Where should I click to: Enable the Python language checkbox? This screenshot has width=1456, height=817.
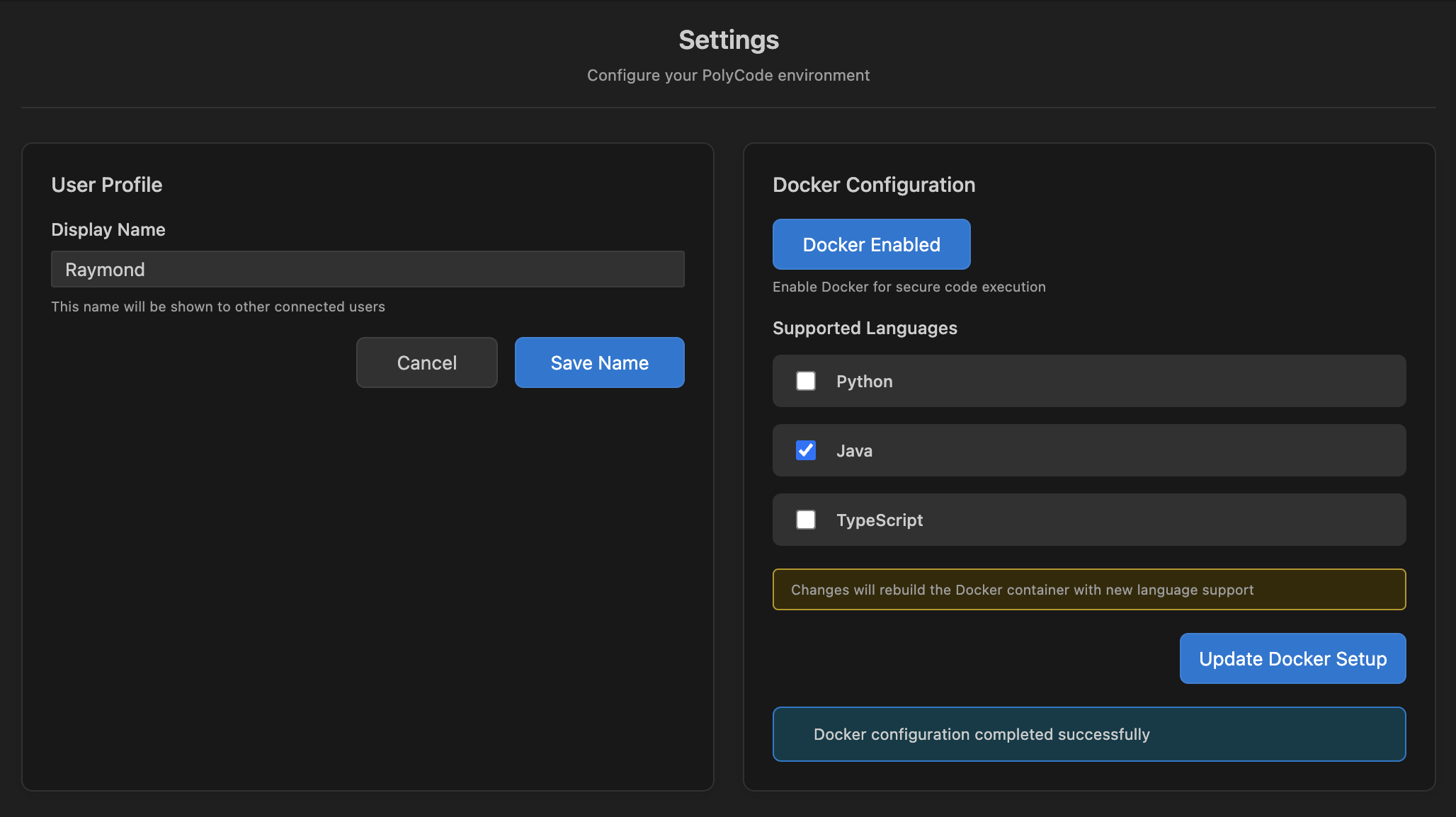pyautogui.click(x=806, y=381)
